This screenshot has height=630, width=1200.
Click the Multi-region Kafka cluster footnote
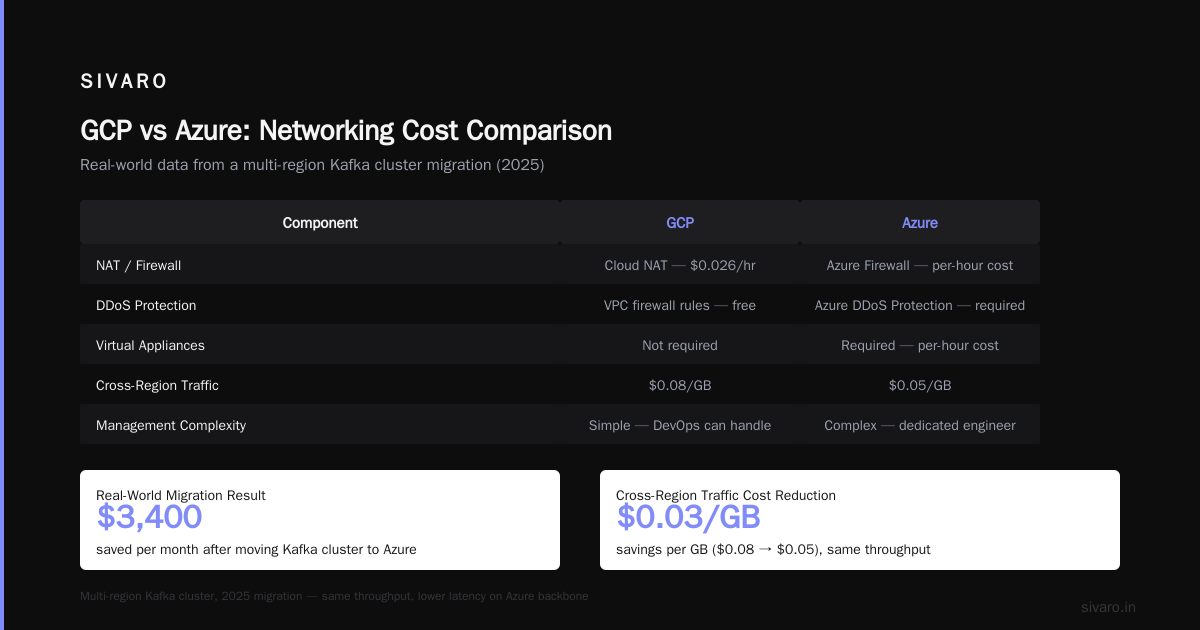click(x=334, y=596)
